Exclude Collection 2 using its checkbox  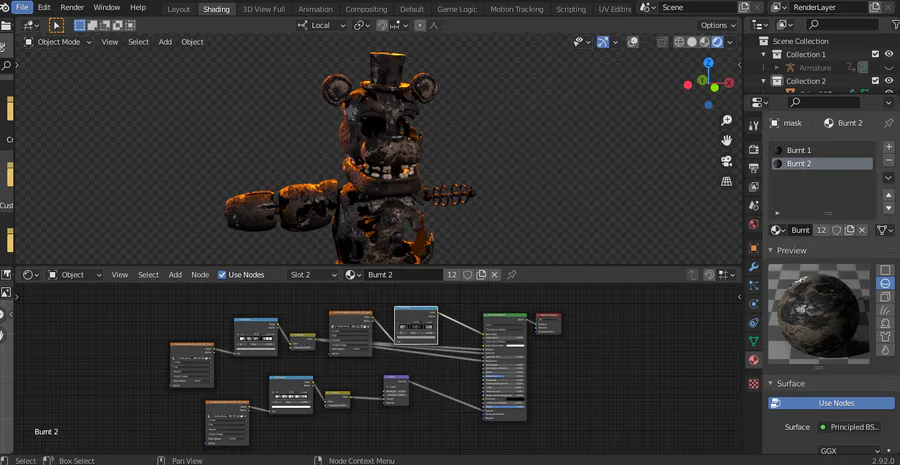(875, 81)
